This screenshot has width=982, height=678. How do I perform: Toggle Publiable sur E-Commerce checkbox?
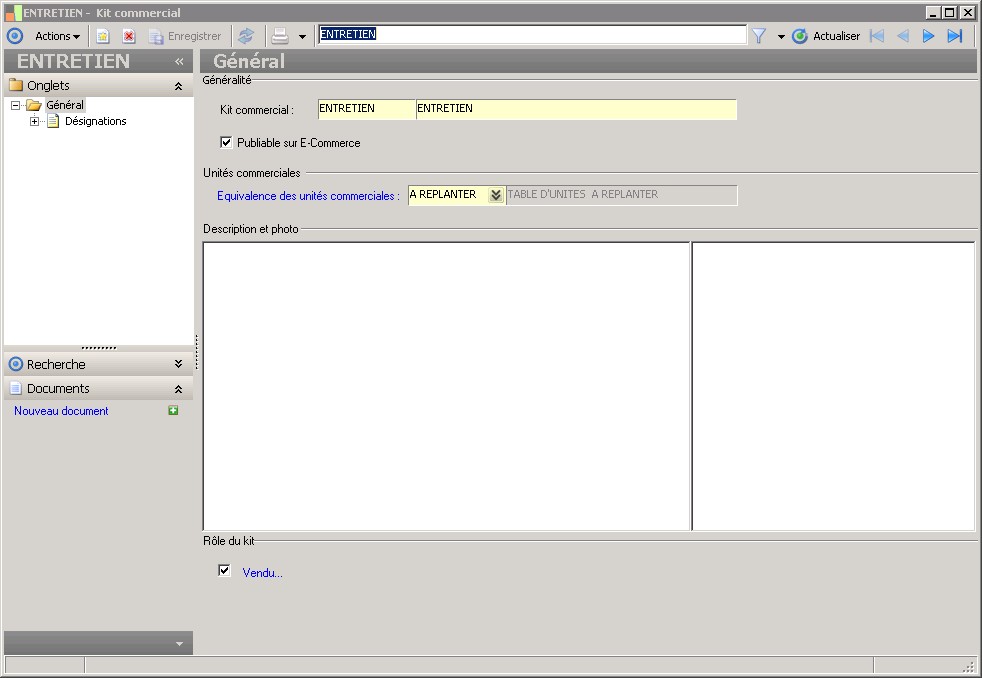(x=226, y=142)
